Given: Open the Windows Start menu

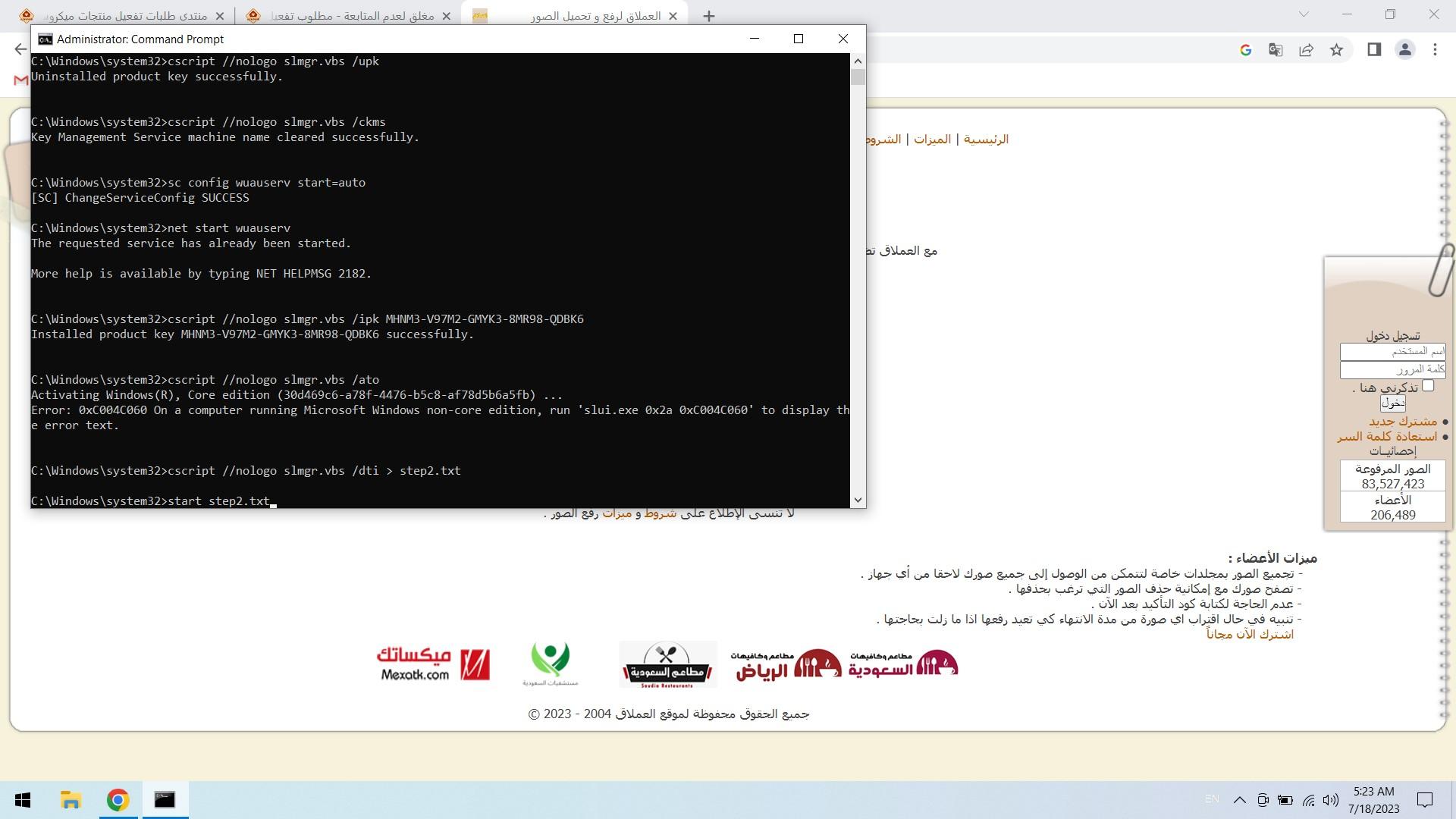Looking at the screenshot, I should point(23,800).
